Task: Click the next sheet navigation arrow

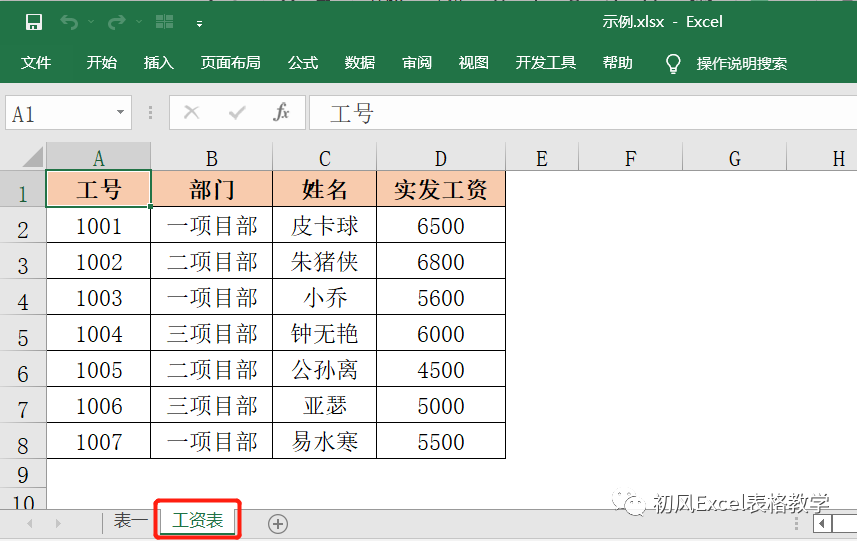Action: tap(58, 524)
